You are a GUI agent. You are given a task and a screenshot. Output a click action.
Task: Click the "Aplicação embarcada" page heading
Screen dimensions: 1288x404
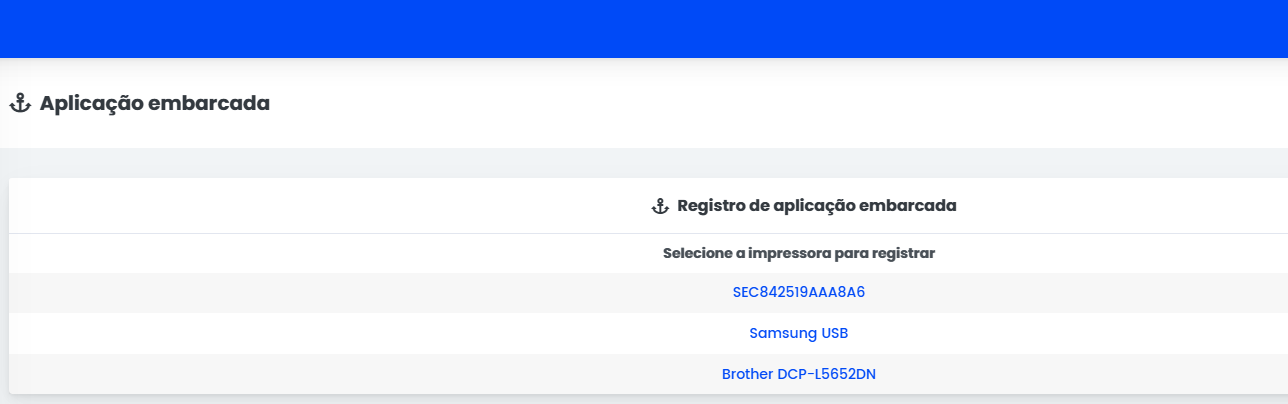pyautogui.click(x=154, y=103)
